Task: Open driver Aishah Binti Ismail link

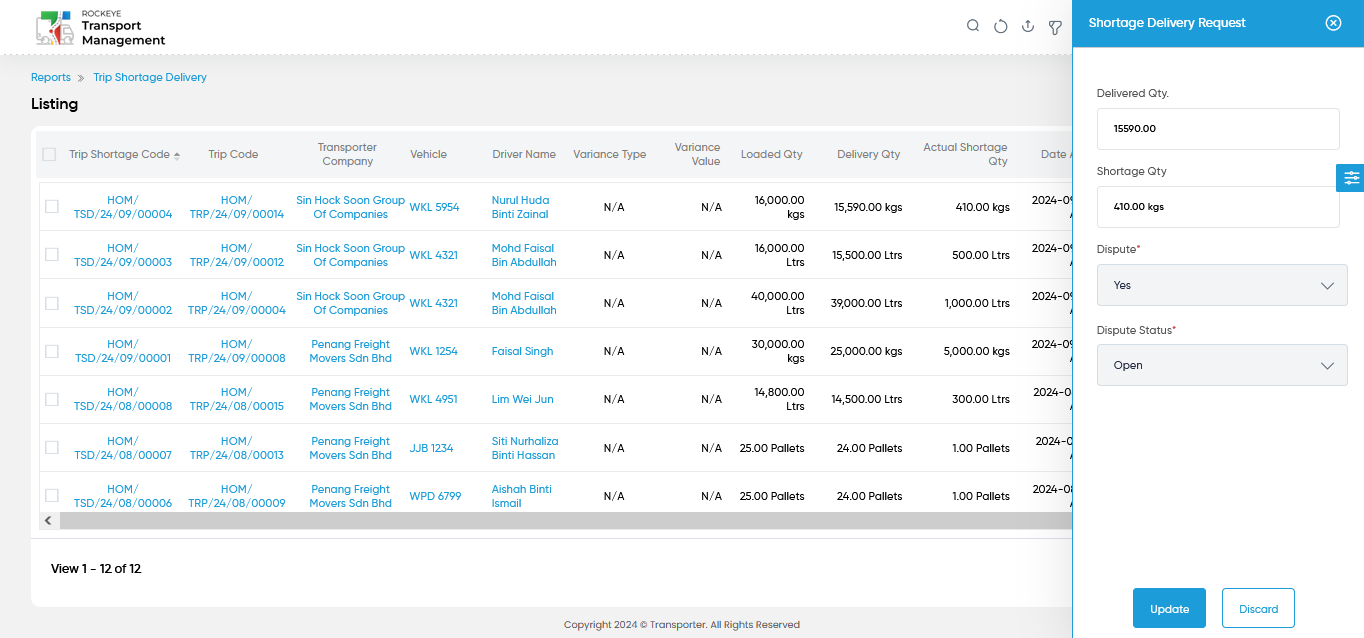Action: pos(521,496)
